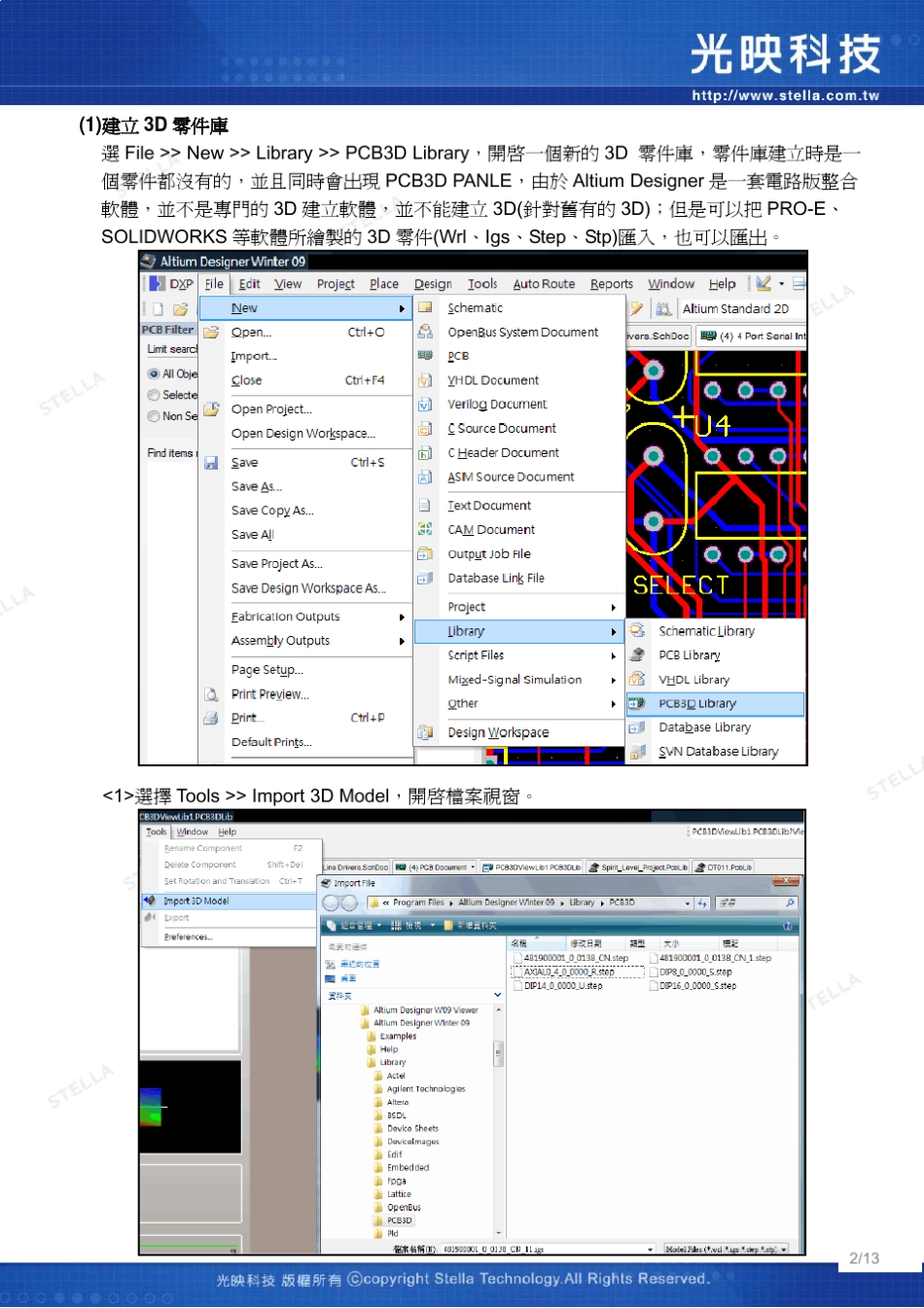
Task: Click the Schematic Library icon
Action: (x=637, y=631)
